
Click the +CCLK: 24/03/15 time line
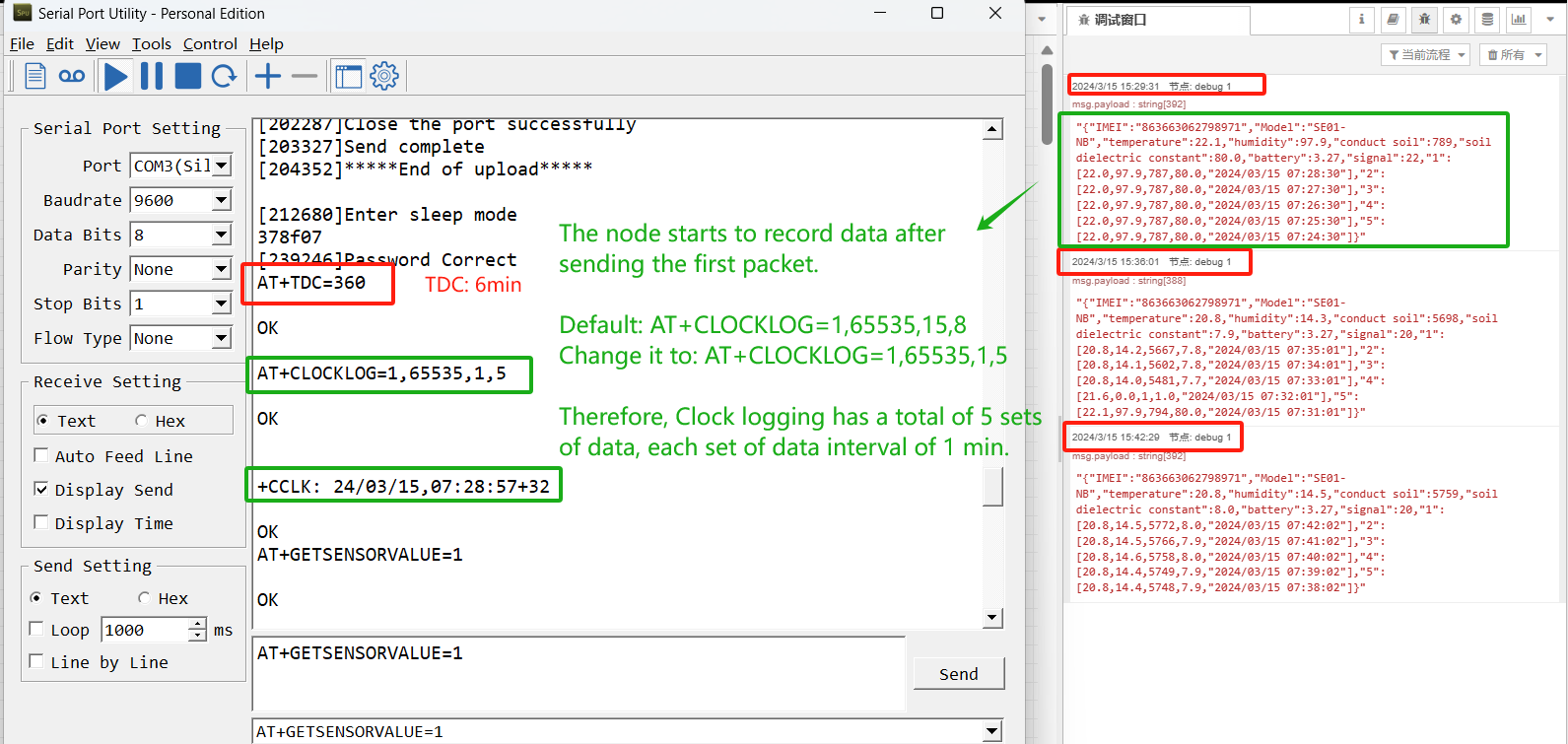tap(403, 487)
